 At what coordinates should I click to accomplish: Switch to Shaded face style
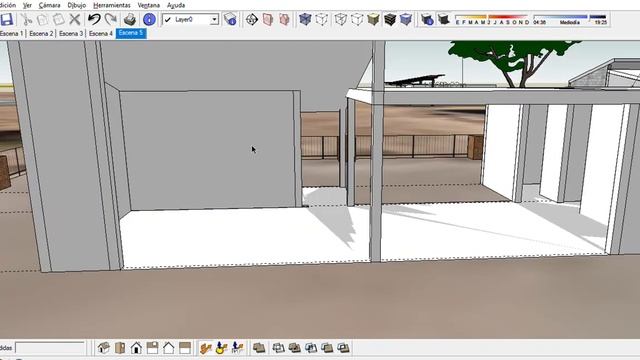373,19
